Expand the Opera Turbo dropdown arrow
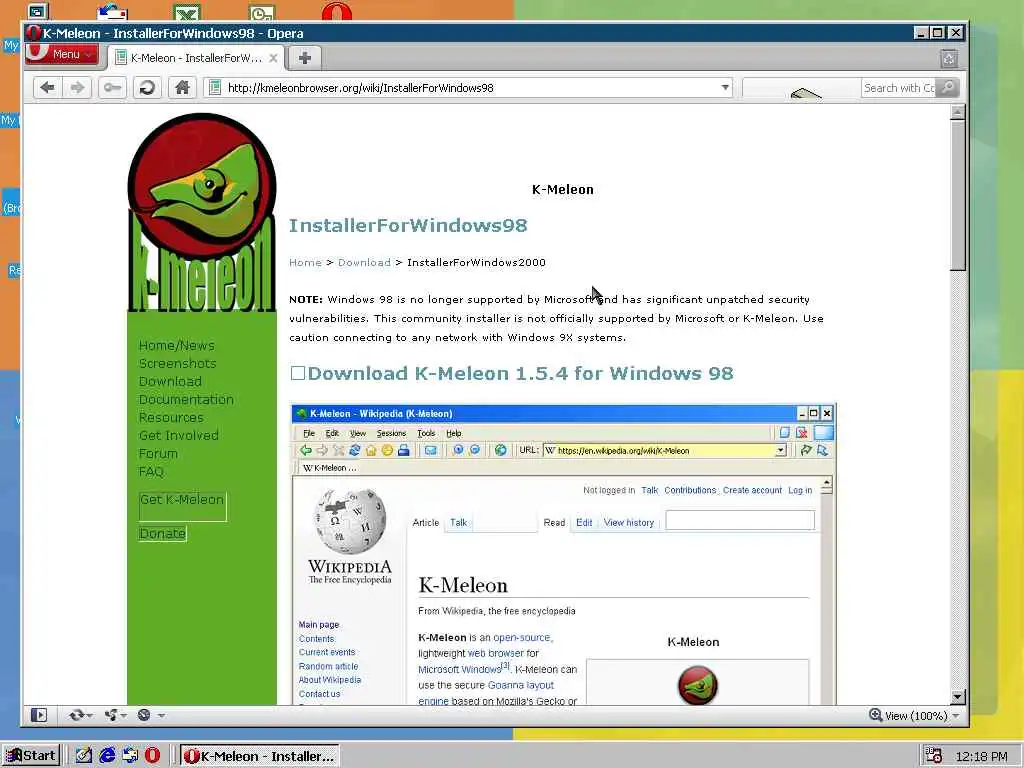 point(161,716)
